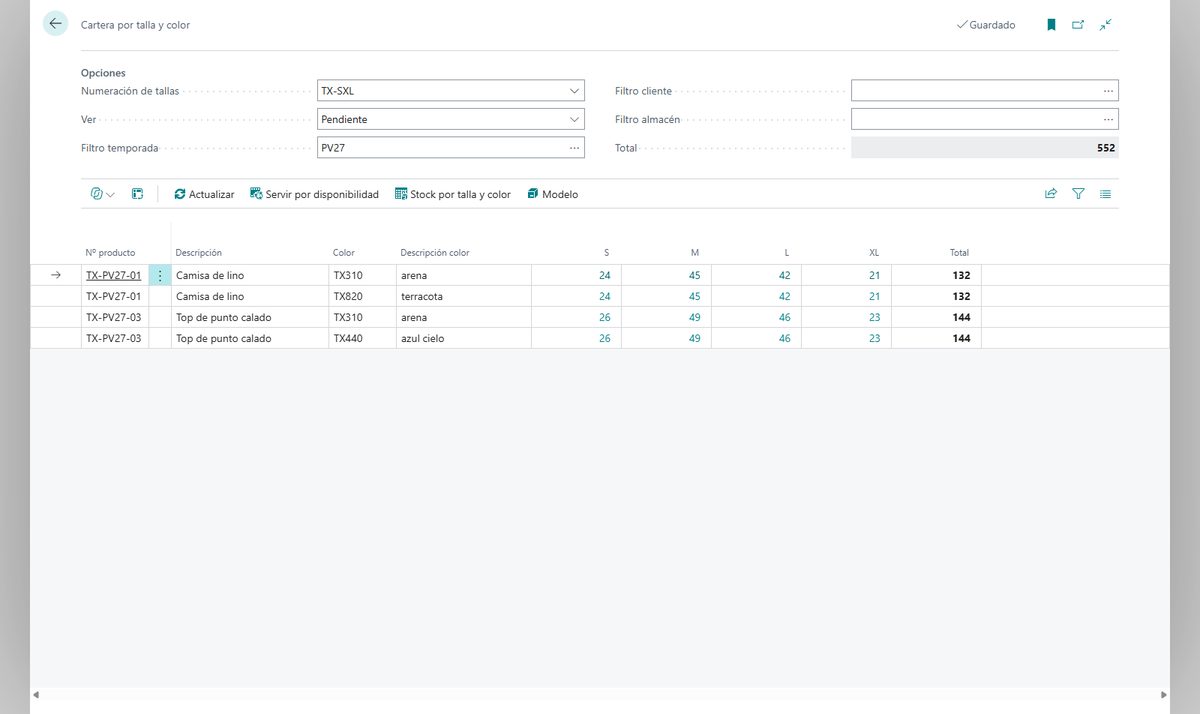Click the Descripción color column header
The image size is (1200, 714).
point(434,253)
